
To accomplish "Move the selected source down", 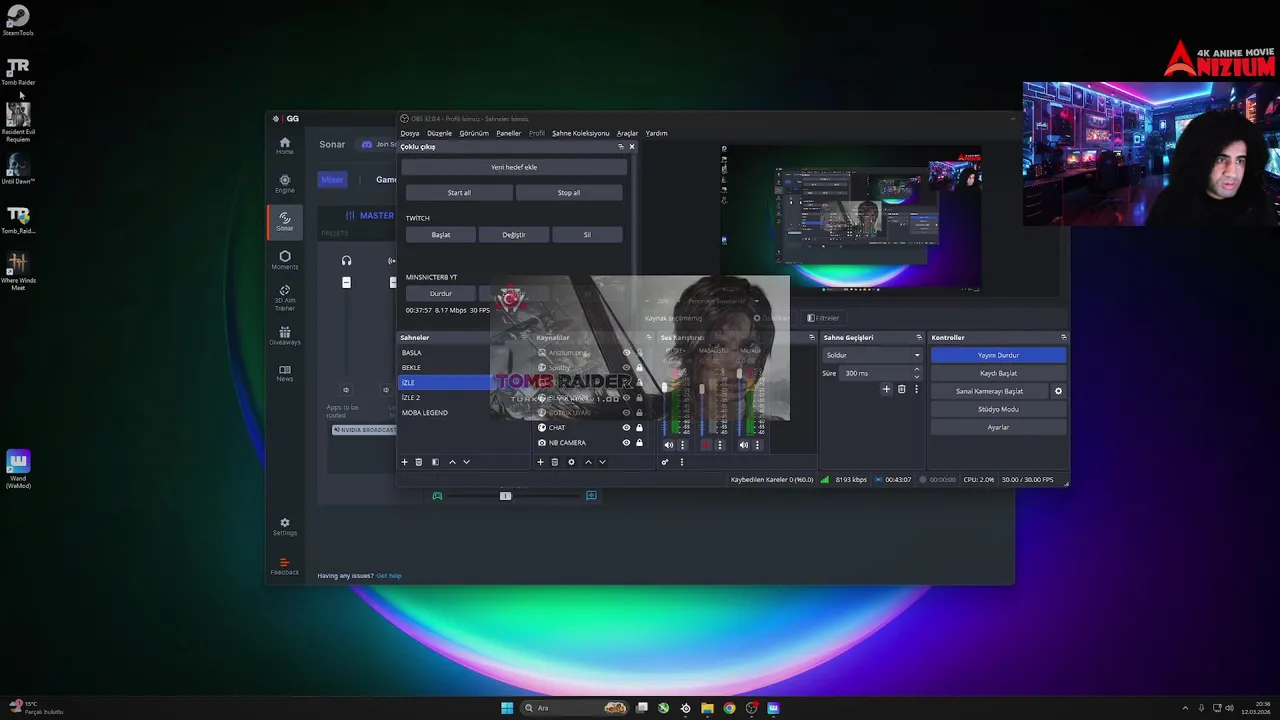I will click(602, 462).
